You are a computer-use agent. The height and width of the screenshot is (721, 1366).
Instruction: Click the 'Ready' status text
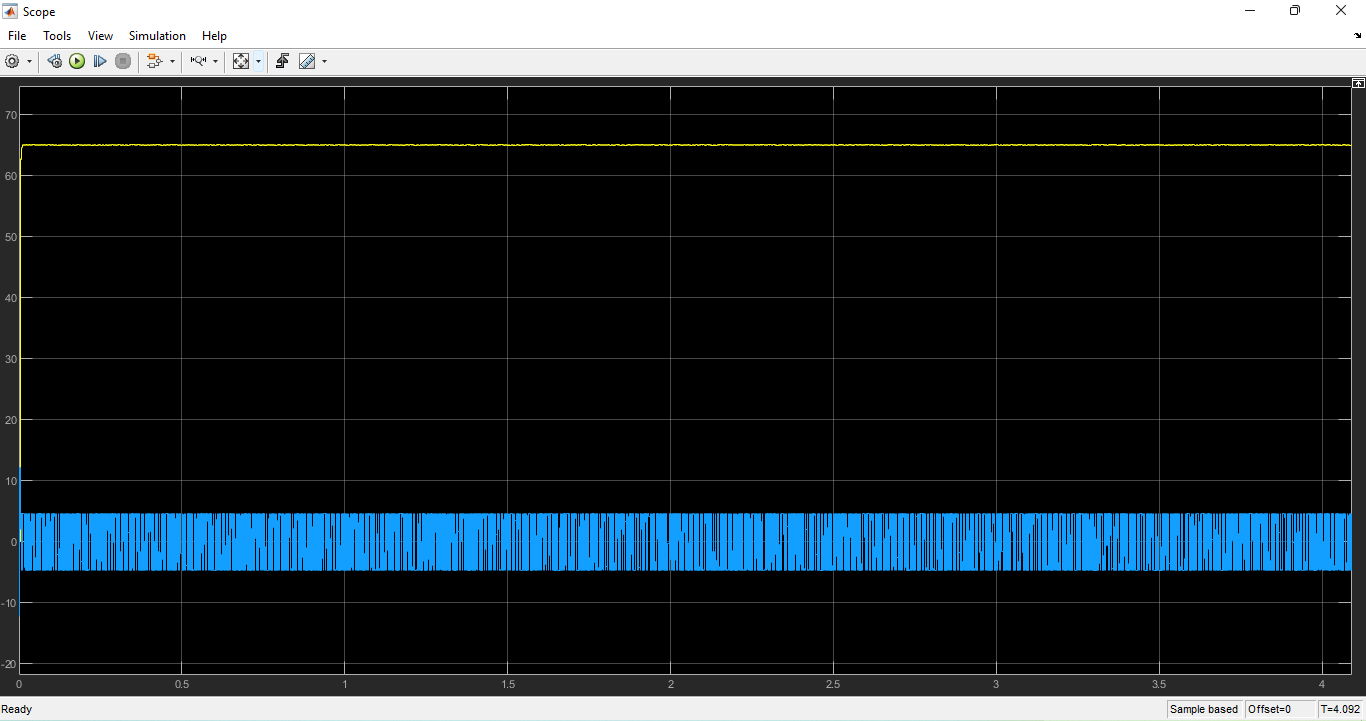(17, 709)
